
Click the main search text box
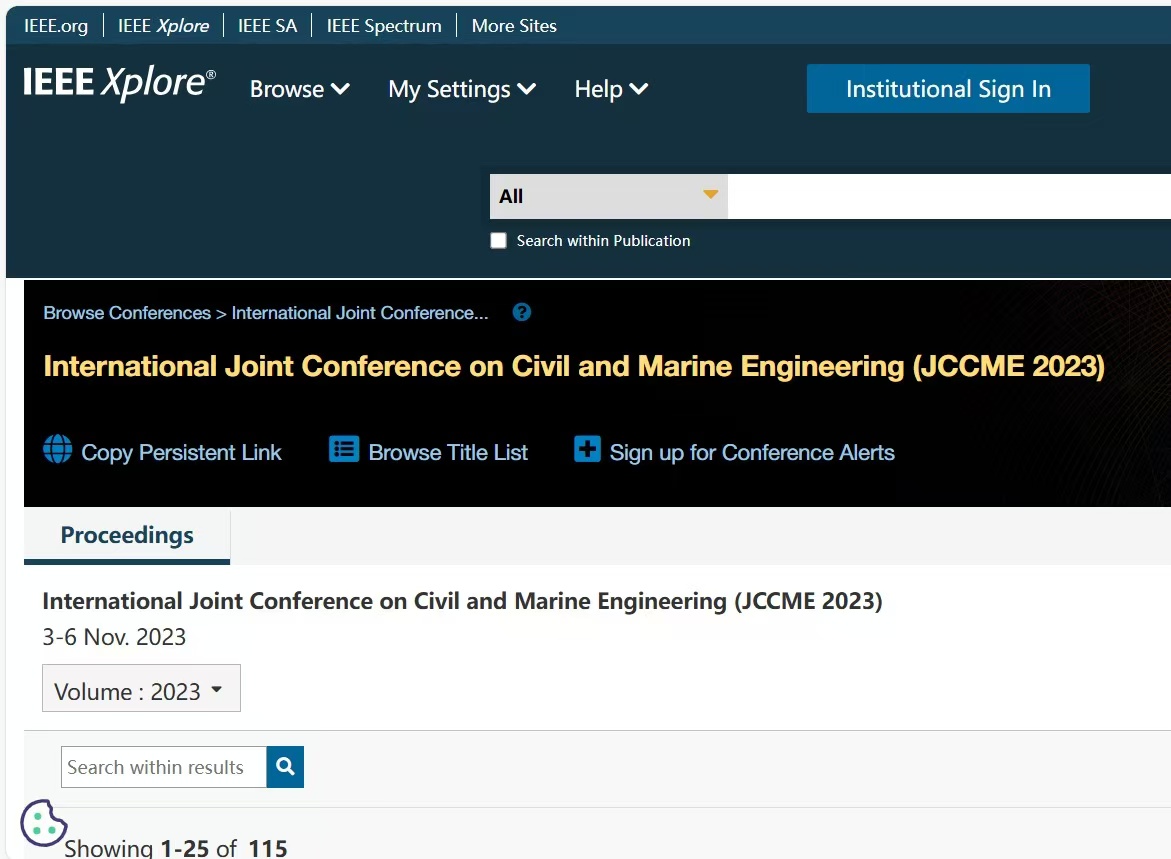click(x=948, y=196)
